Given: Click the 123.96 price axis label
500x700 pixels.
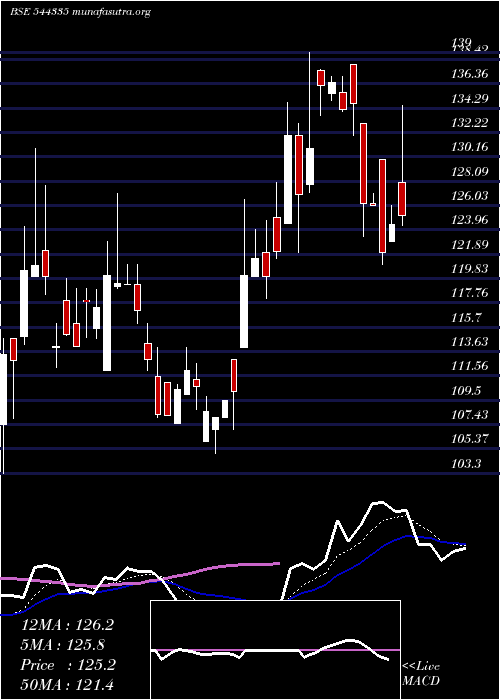Looking at the screenshot, I should (470, 220).
